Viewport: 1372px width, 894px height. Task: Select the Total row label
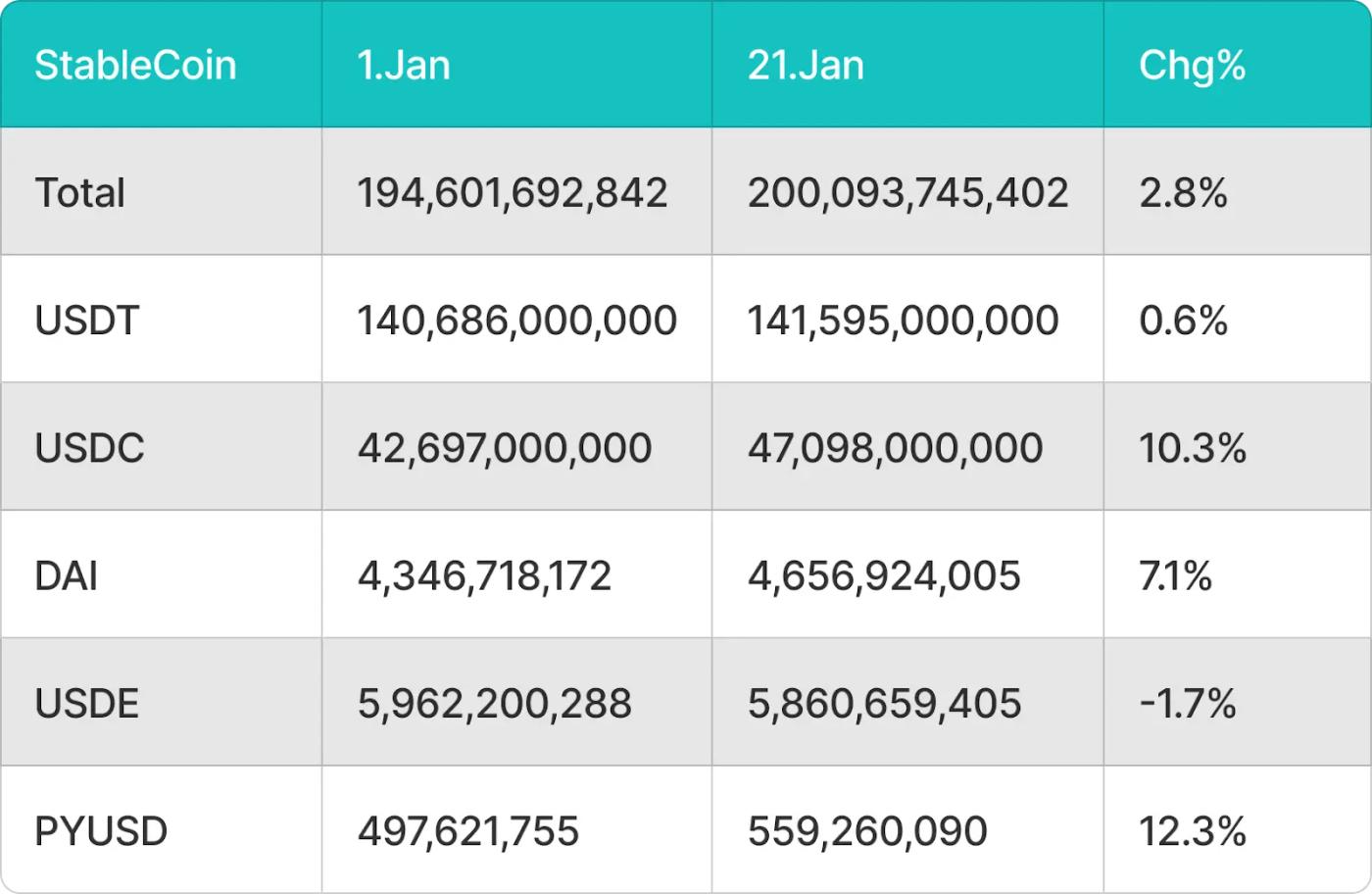[79, 193]
